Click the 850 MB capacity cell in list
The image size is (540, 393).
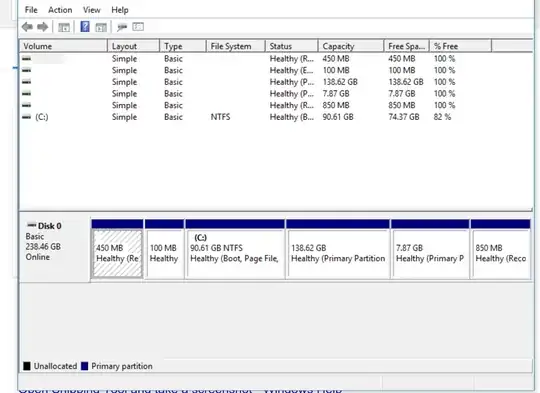point(336,105)
